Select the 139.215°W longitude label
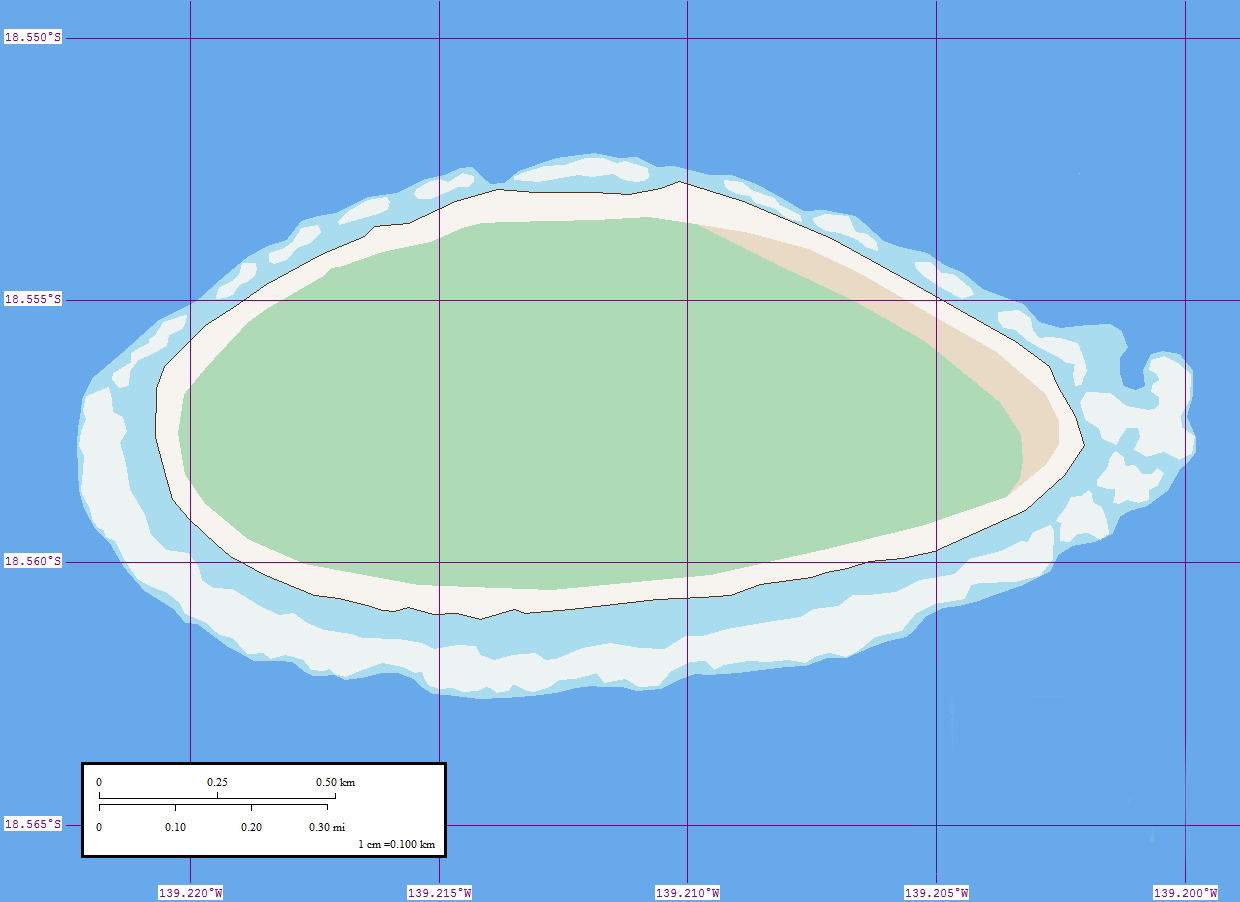The width and height of the screenshot is (1240, 902). coord(439,893)
